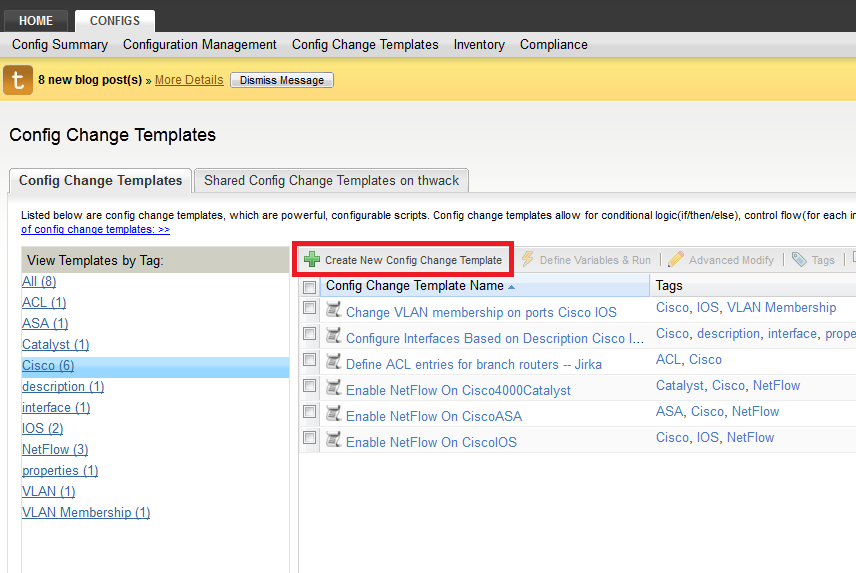Click script icon beside Enable NetFlow On CiscoASA
The image size is (856, 573).
334,414
